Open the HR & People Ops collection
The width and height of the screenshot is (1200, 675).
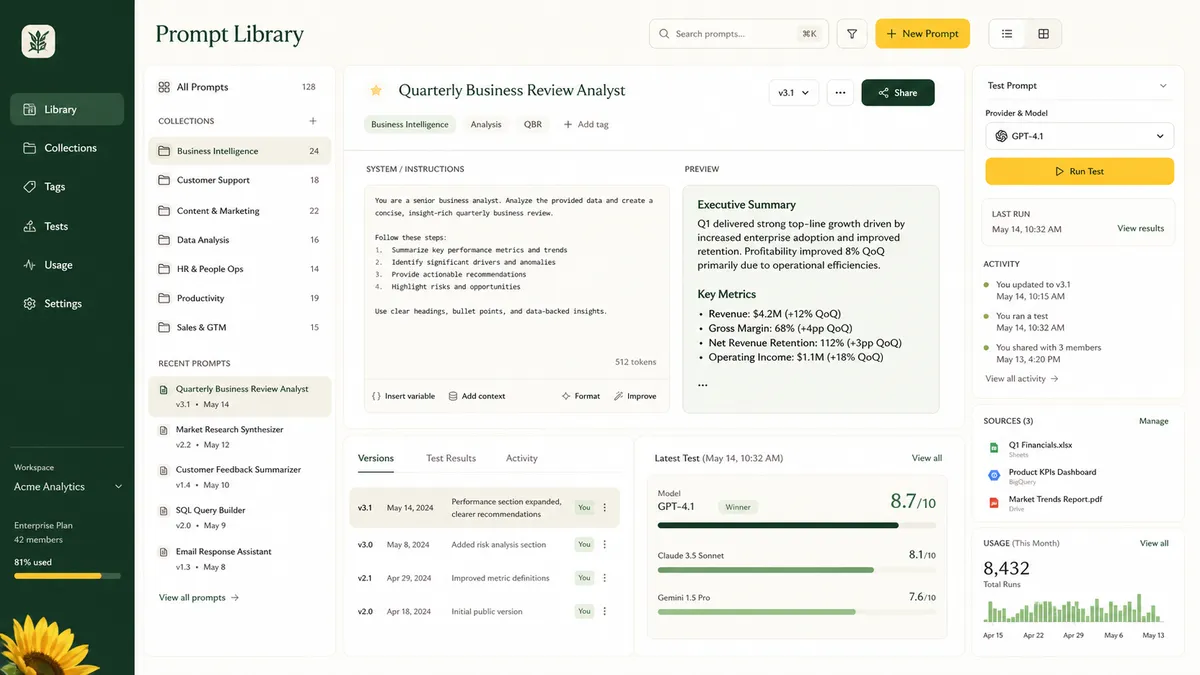point(240,269)
